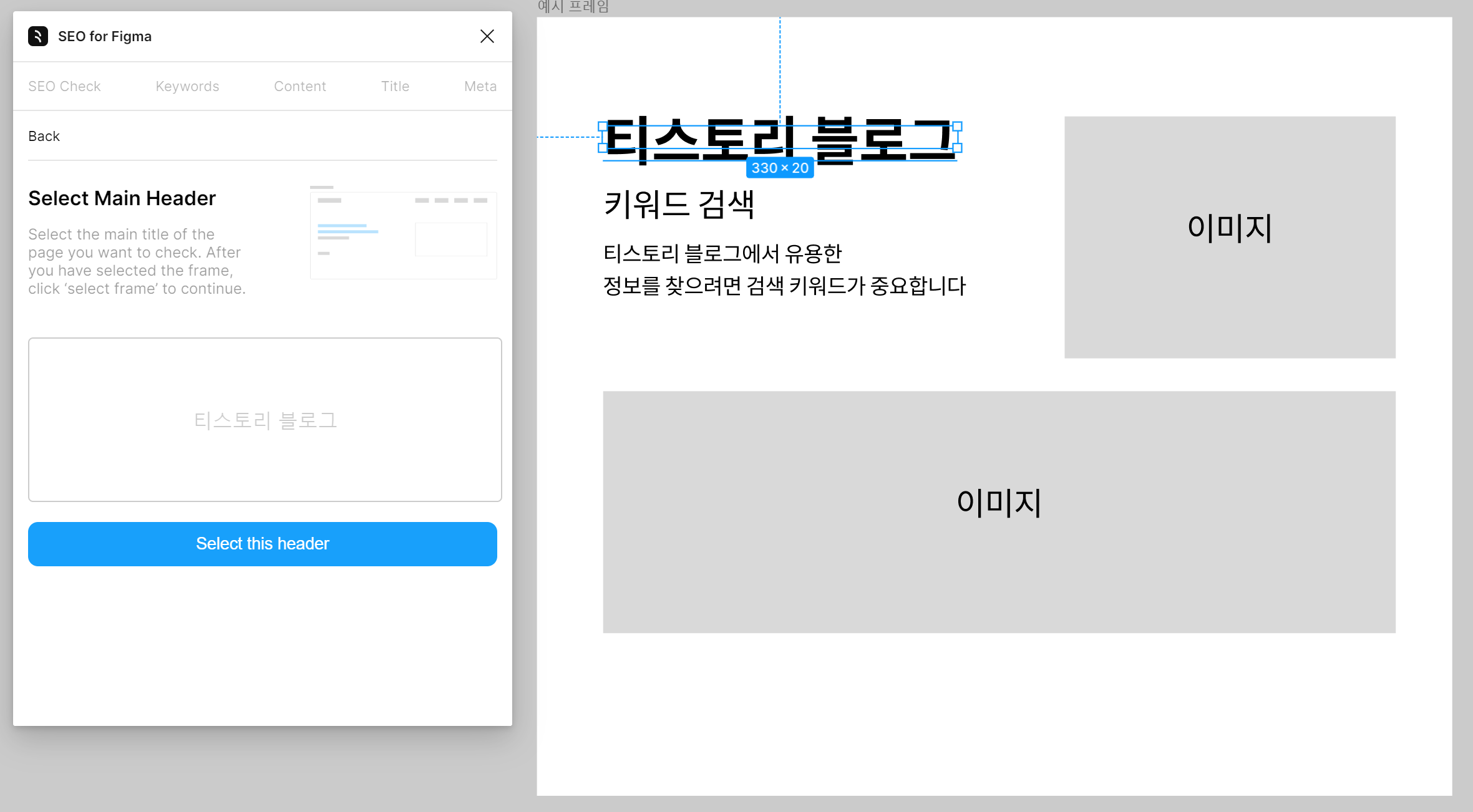Click the 예시 프레임 frame label
The width and height of the screenshot is (1473, 812).
coord(573,7)
